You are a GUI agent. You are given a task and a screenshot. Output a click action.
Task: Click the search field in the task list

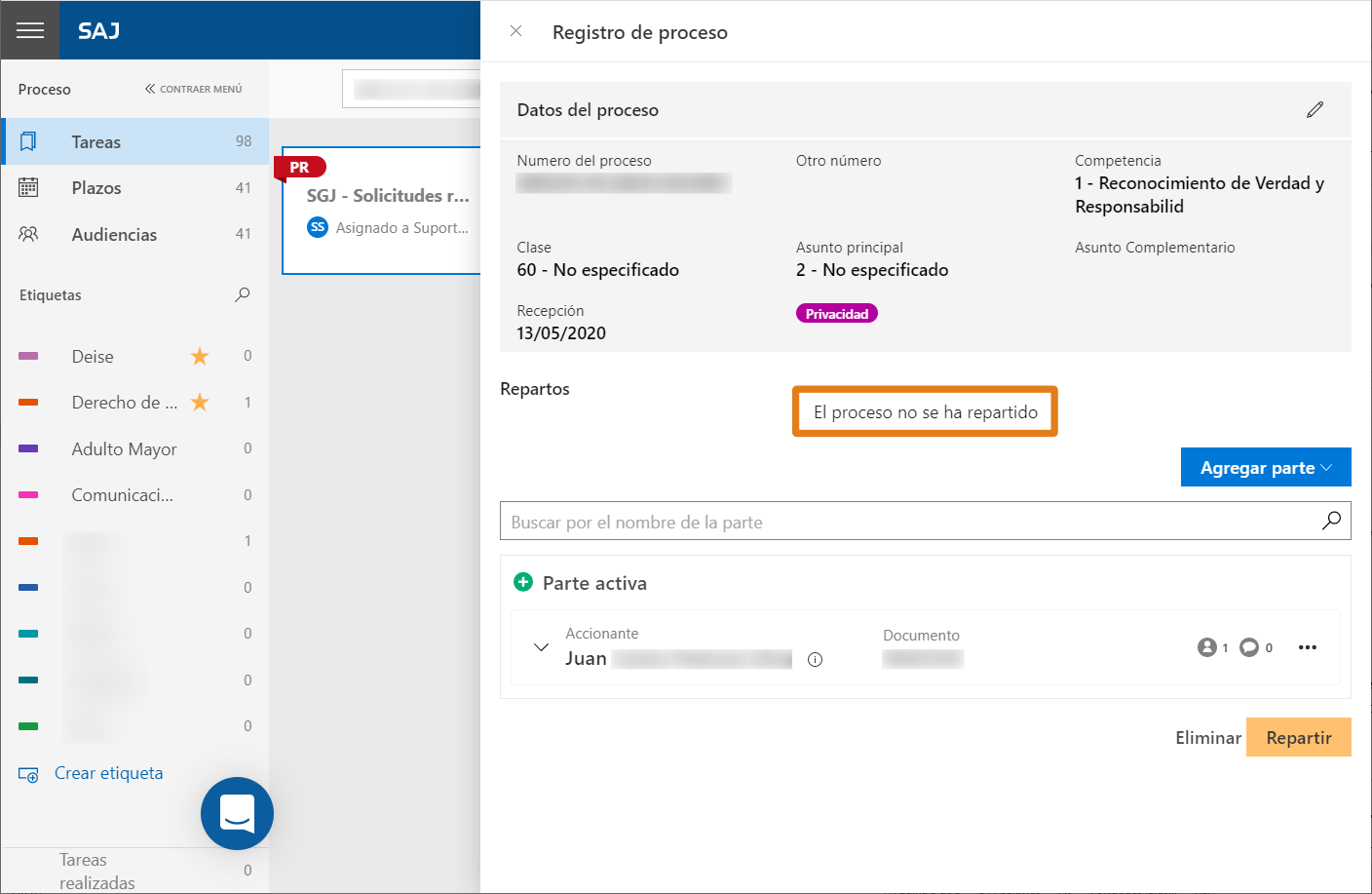(412, 89)
